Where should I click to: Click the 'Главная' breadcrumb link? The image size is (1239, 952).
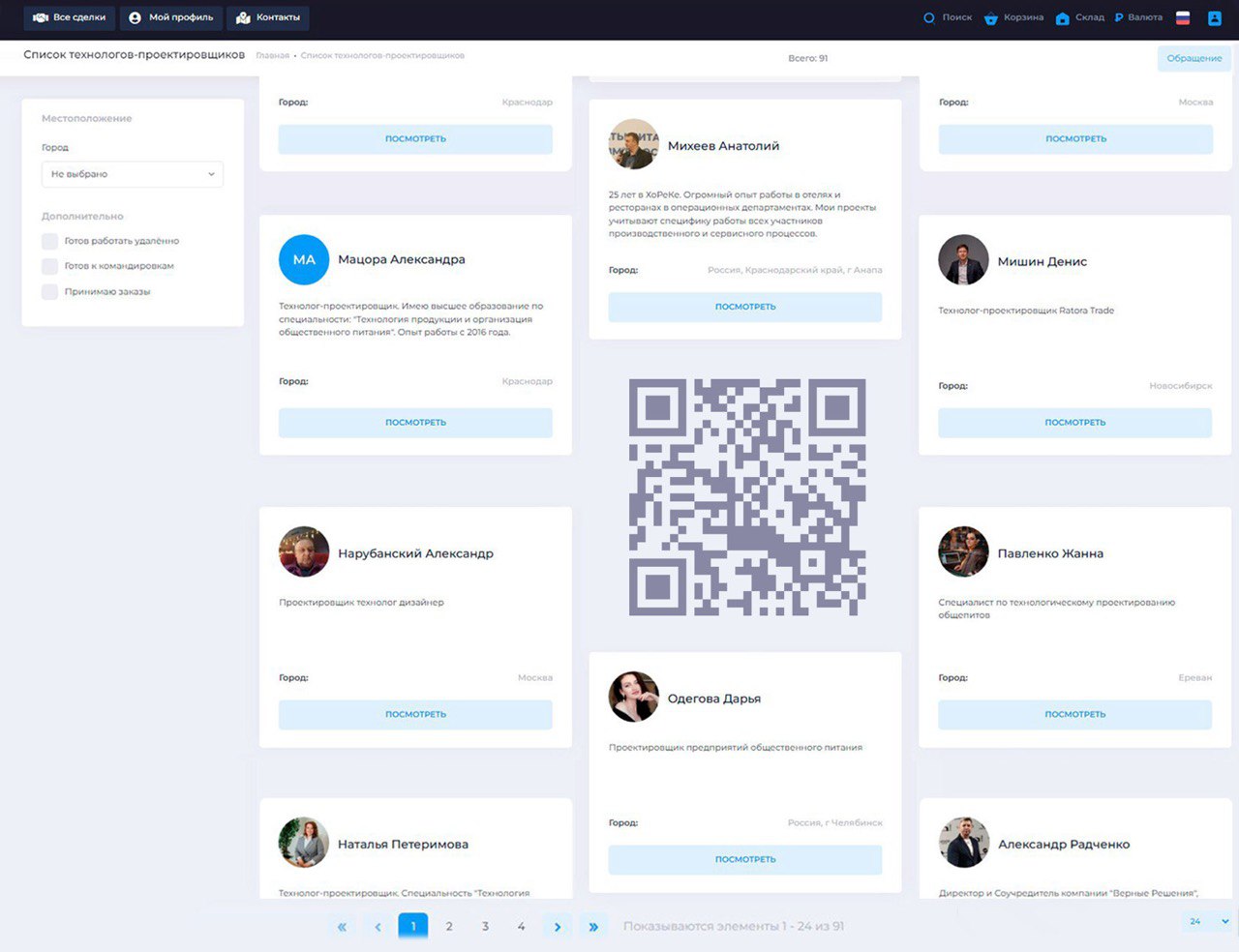point(272,56)
